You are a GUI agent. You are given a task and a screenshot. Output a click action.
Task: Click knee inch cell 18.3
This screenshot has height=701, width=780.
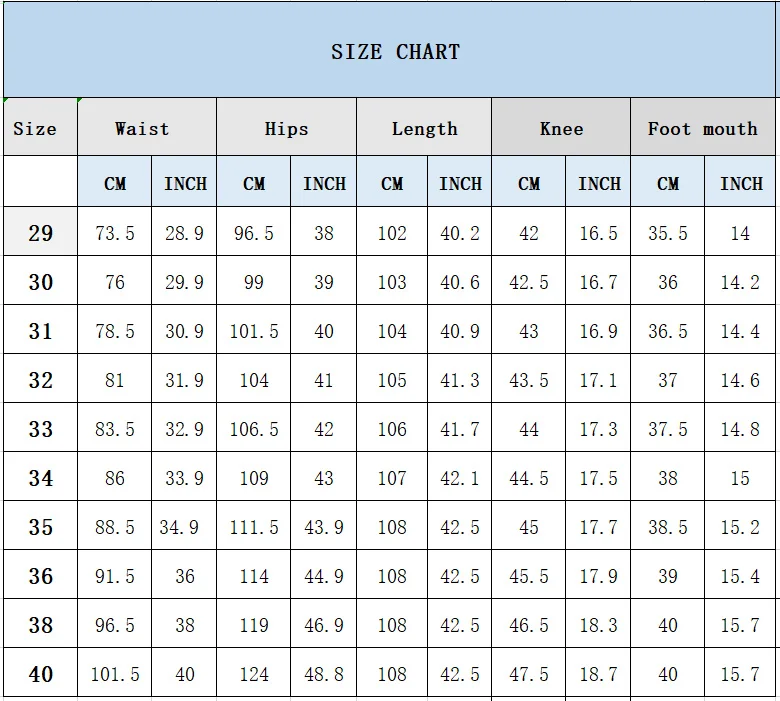598,625
